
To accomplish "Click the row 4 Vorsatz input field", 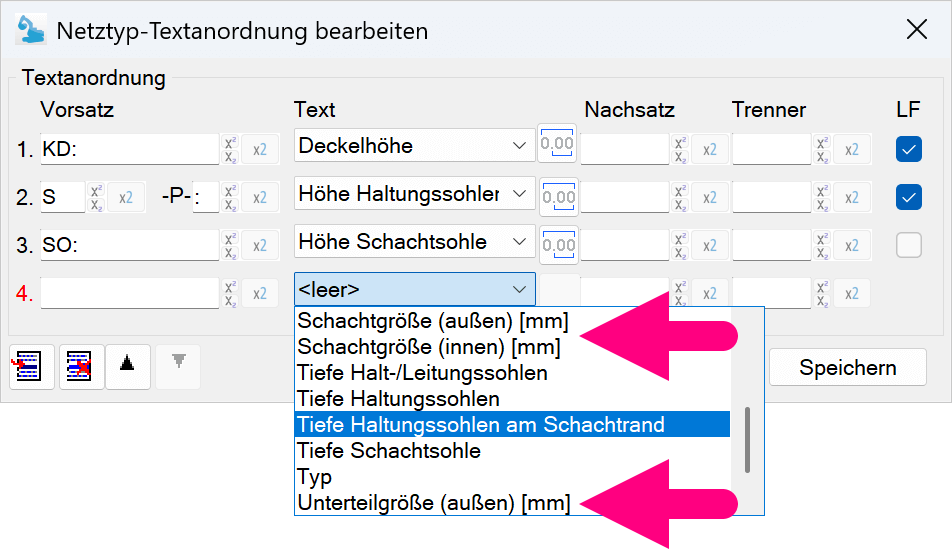I will click(129, 293).
